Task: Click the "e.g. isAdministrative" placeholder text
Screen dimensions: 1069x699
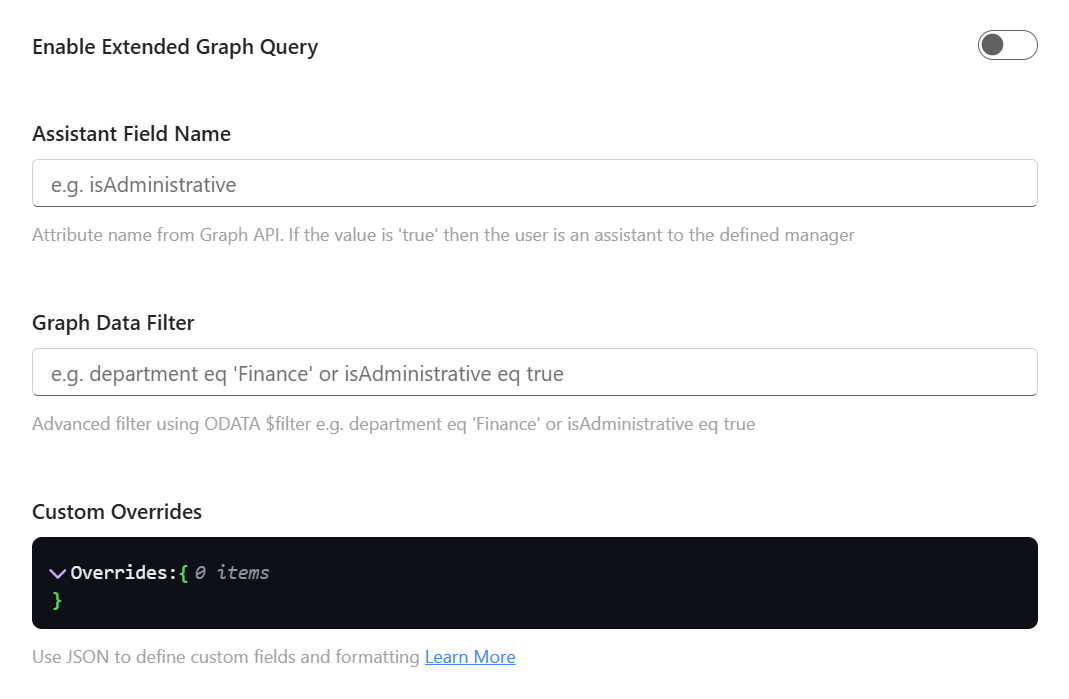Action: click(143, 185)
